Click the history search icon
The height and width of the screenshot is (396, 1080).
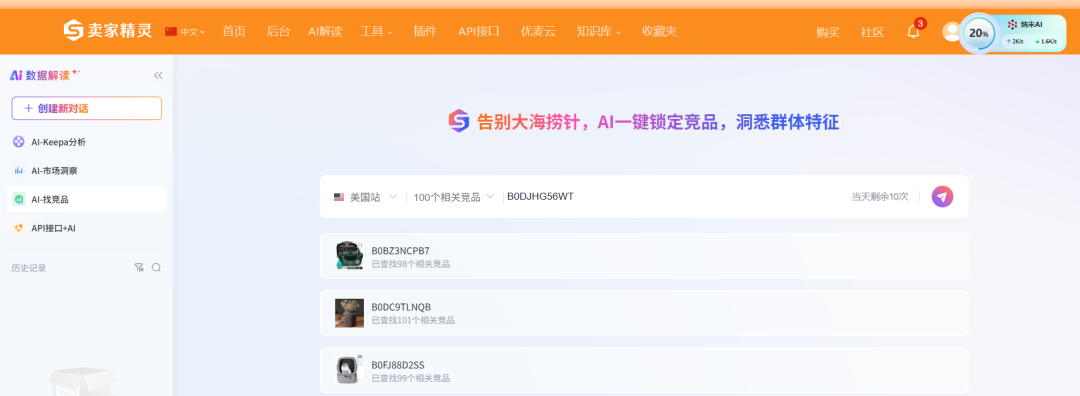156,268
